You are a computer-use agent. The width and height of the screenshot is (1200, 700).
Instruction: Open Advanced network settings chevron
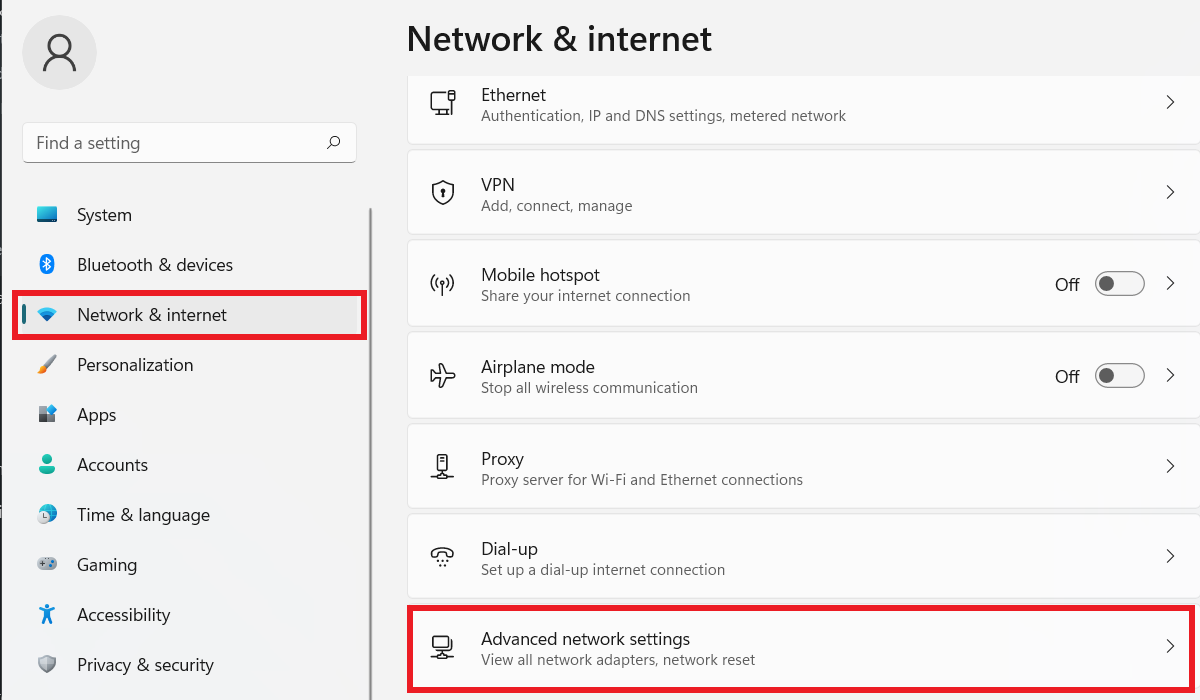[1170, 647]
